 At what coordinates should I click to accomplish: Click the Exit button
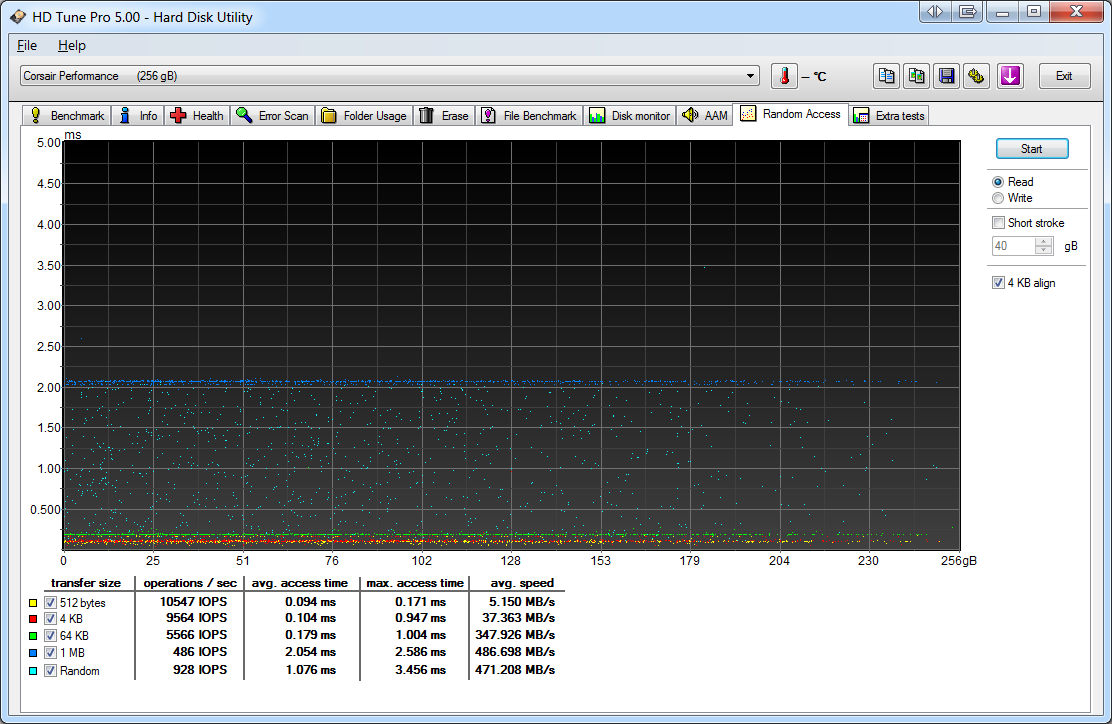[x=1064, y=76]
